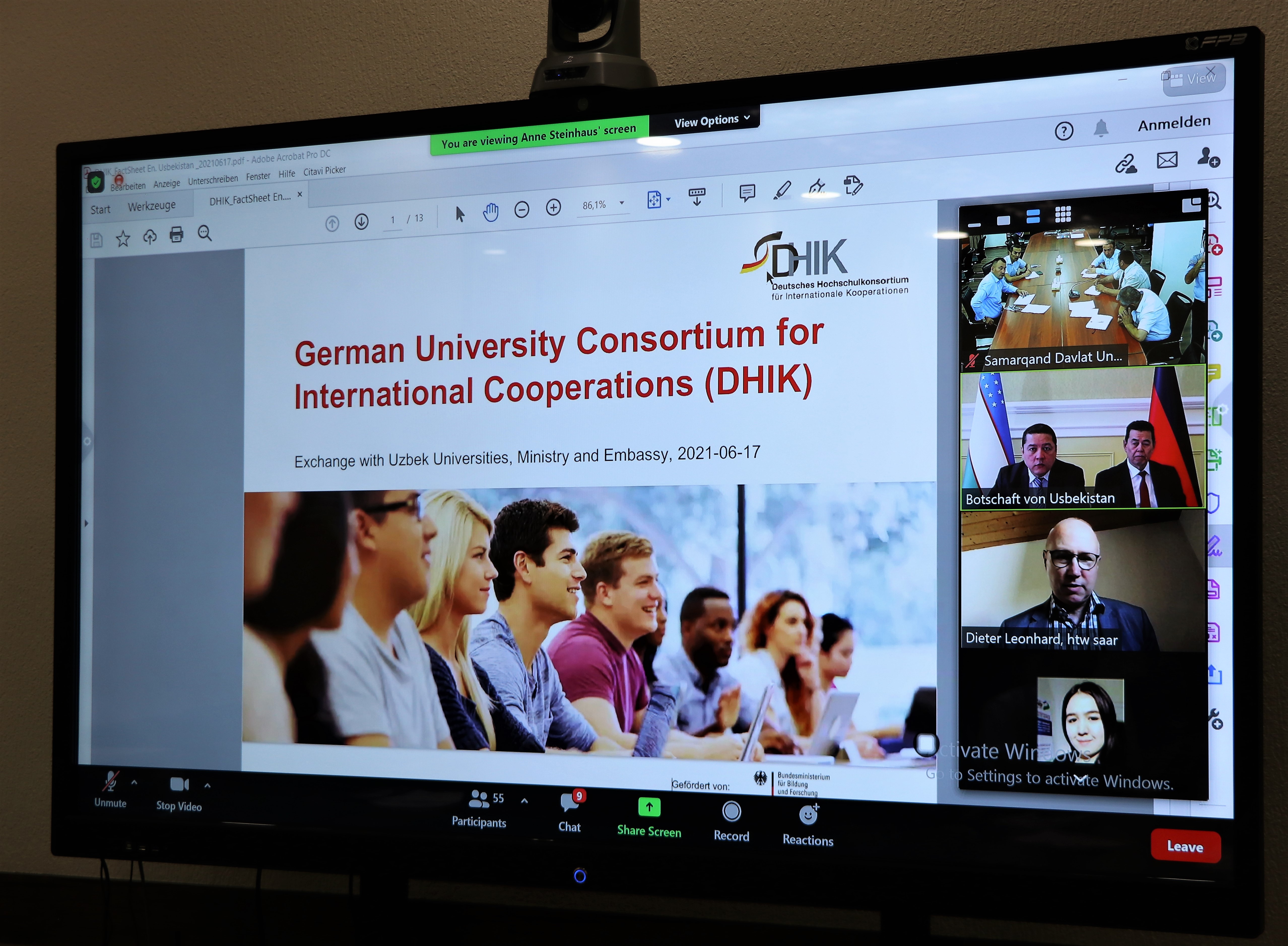Click the zoom out minus icon
This screenshot has width=1288, height=946.
[521, 210]
